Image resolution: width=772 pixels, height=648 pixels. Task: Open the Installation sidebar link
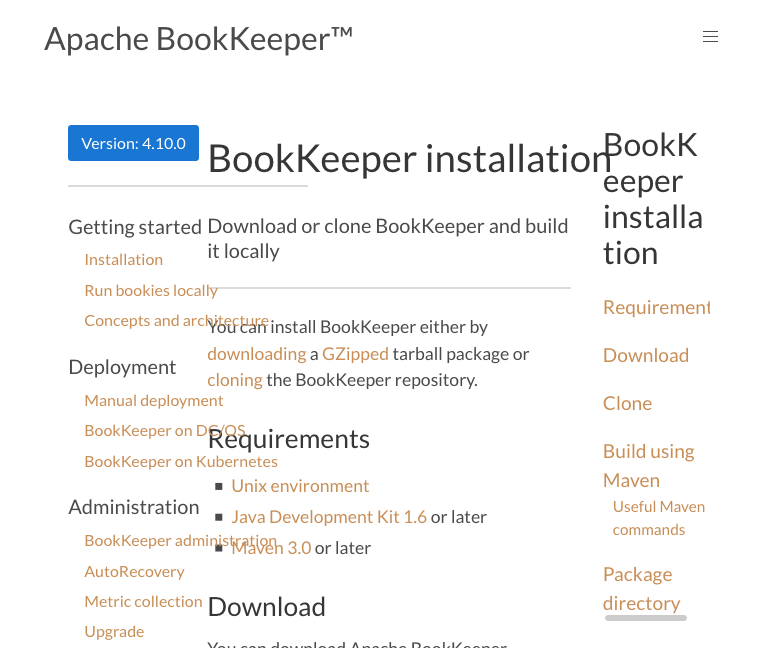pyautogui.click(x=124, y=259)
